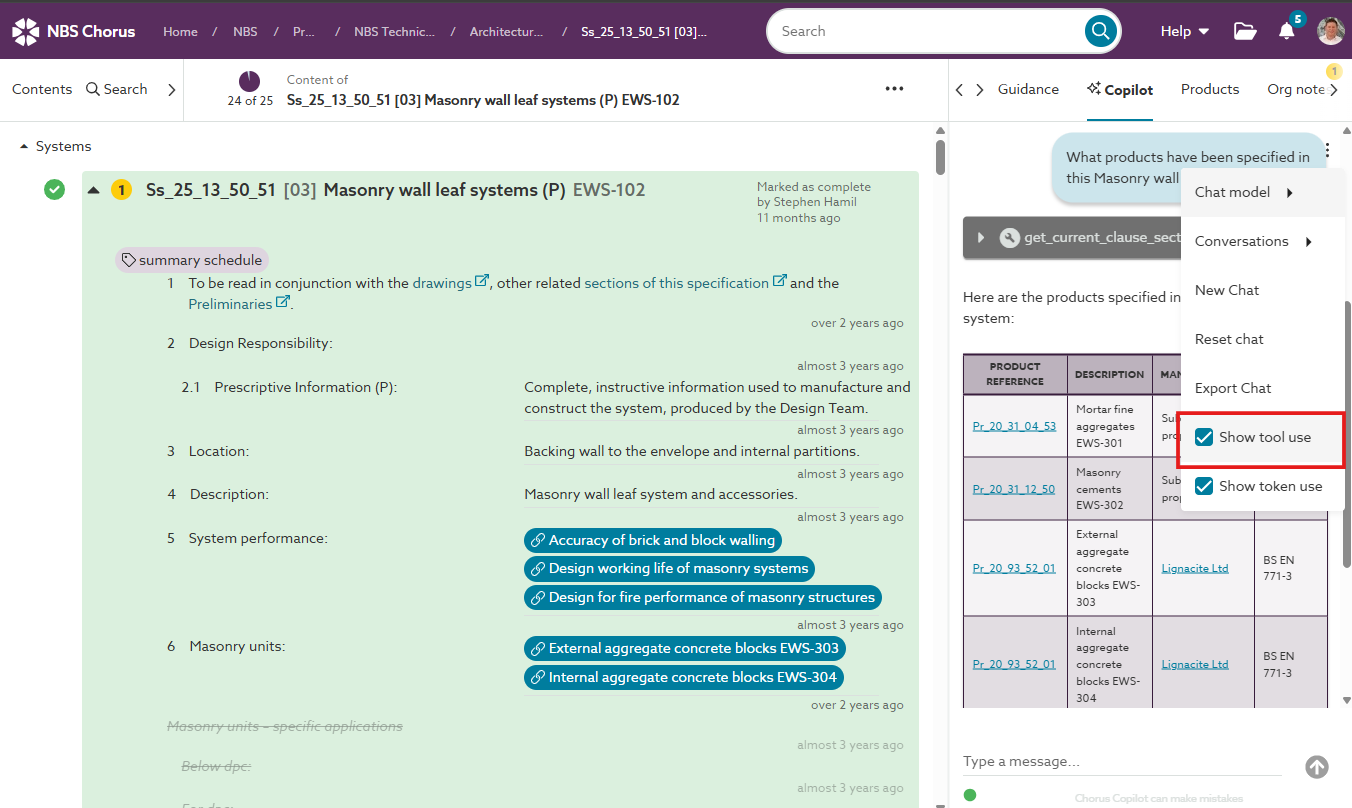Screen dimensions: 1352x808
Task: Toggle the Show tool use checkbox
Action: (1204, 437)
